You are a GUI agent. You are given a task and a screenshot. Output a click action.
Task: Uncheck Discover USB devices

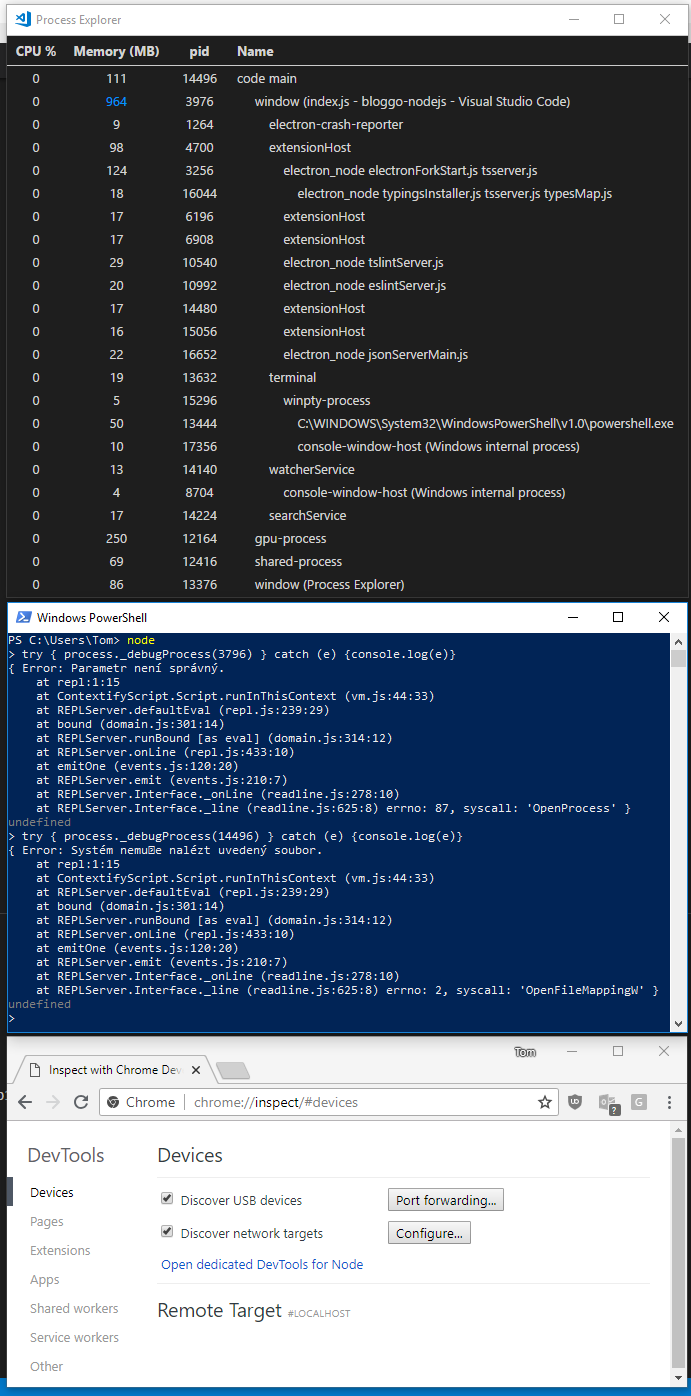click(x=166, y=1198)
